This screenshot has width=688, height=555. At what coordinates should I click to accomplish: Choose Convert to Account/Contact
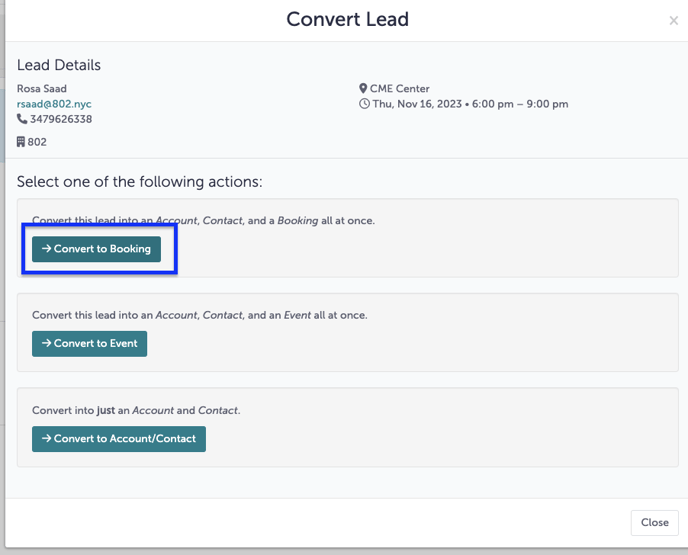tap(118, 439)
